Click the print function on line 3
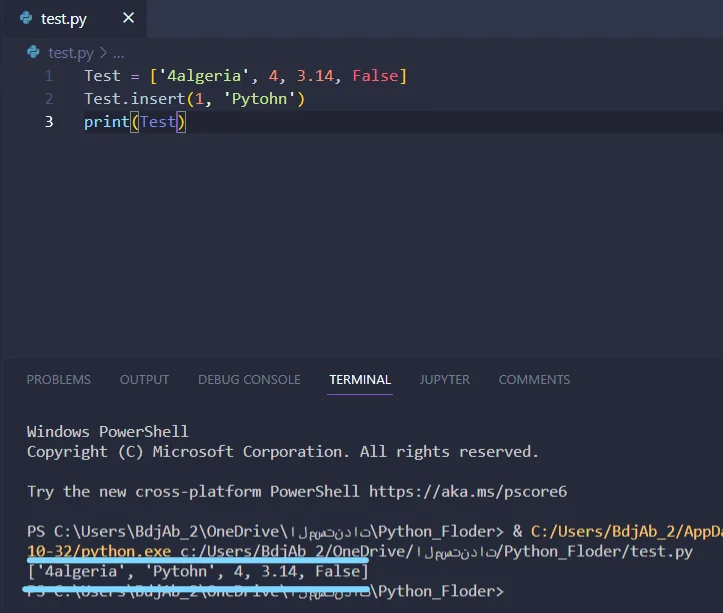This screenshot has width=723, height=613. coord(106,122)
